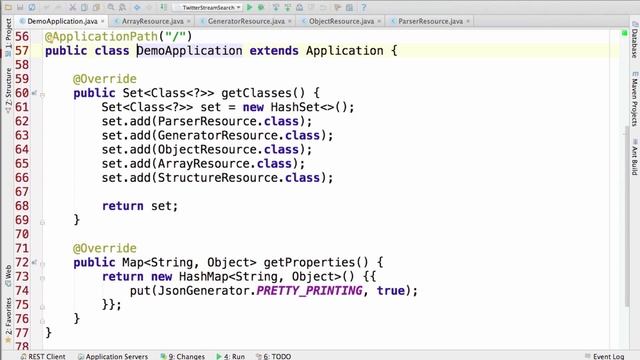Click fold end marker at line 76
Screen dimensions: 640x360
(x=42, y=321)
